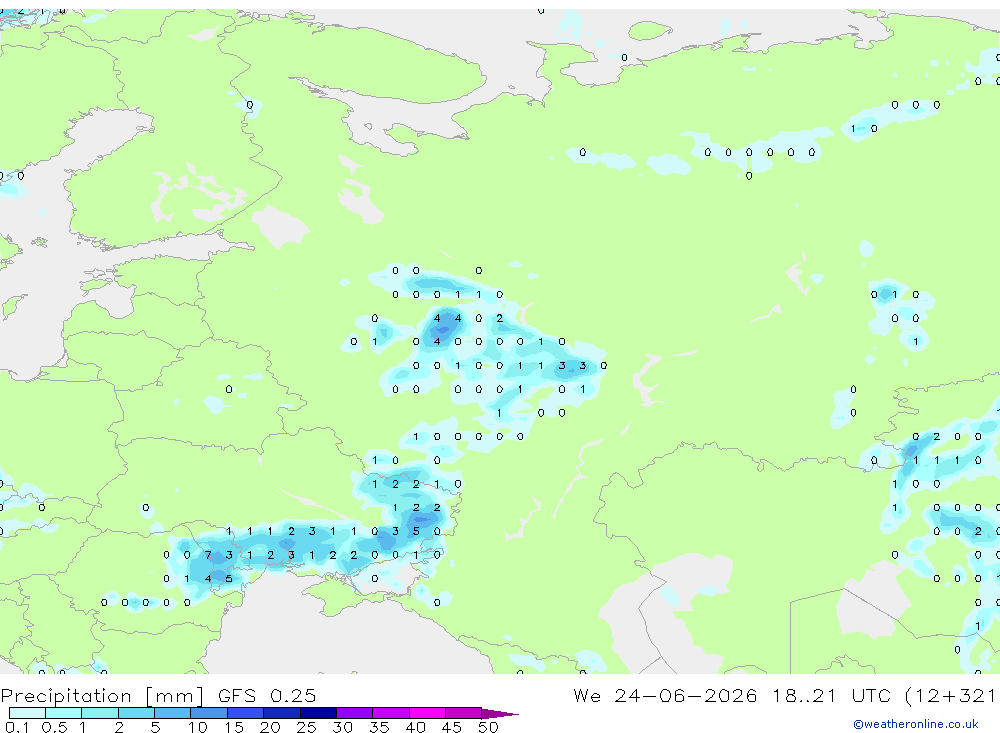Screen dimensions: 1000x733
Task: Click the '35' legend scale label
Action: tap(379, 727)
